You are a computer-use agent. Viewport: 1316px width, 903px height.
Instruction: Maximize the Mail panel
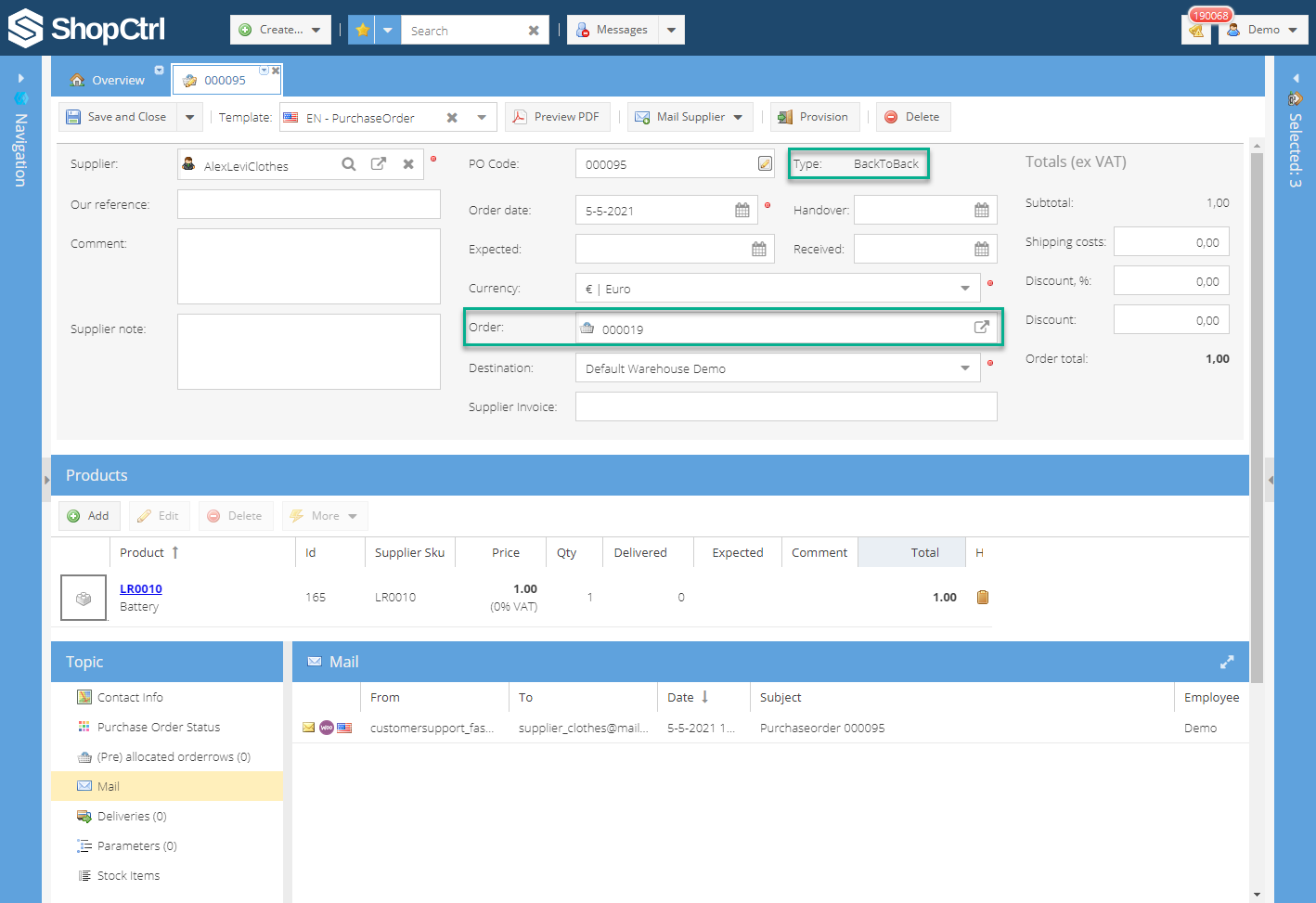[1227, 662]
